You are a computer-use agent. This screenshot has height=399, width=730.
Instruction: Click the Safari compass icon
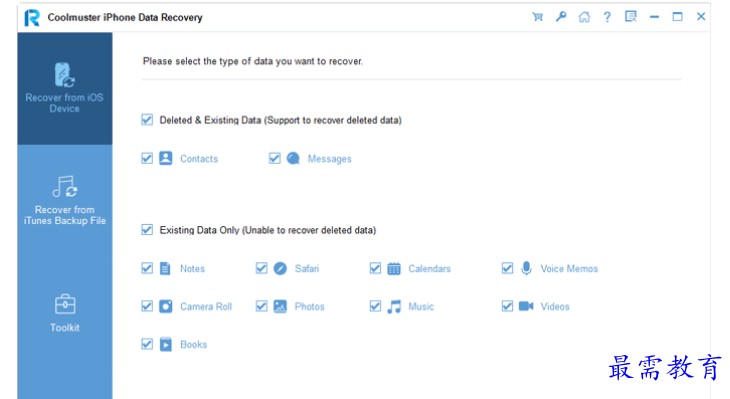[280, 269]
